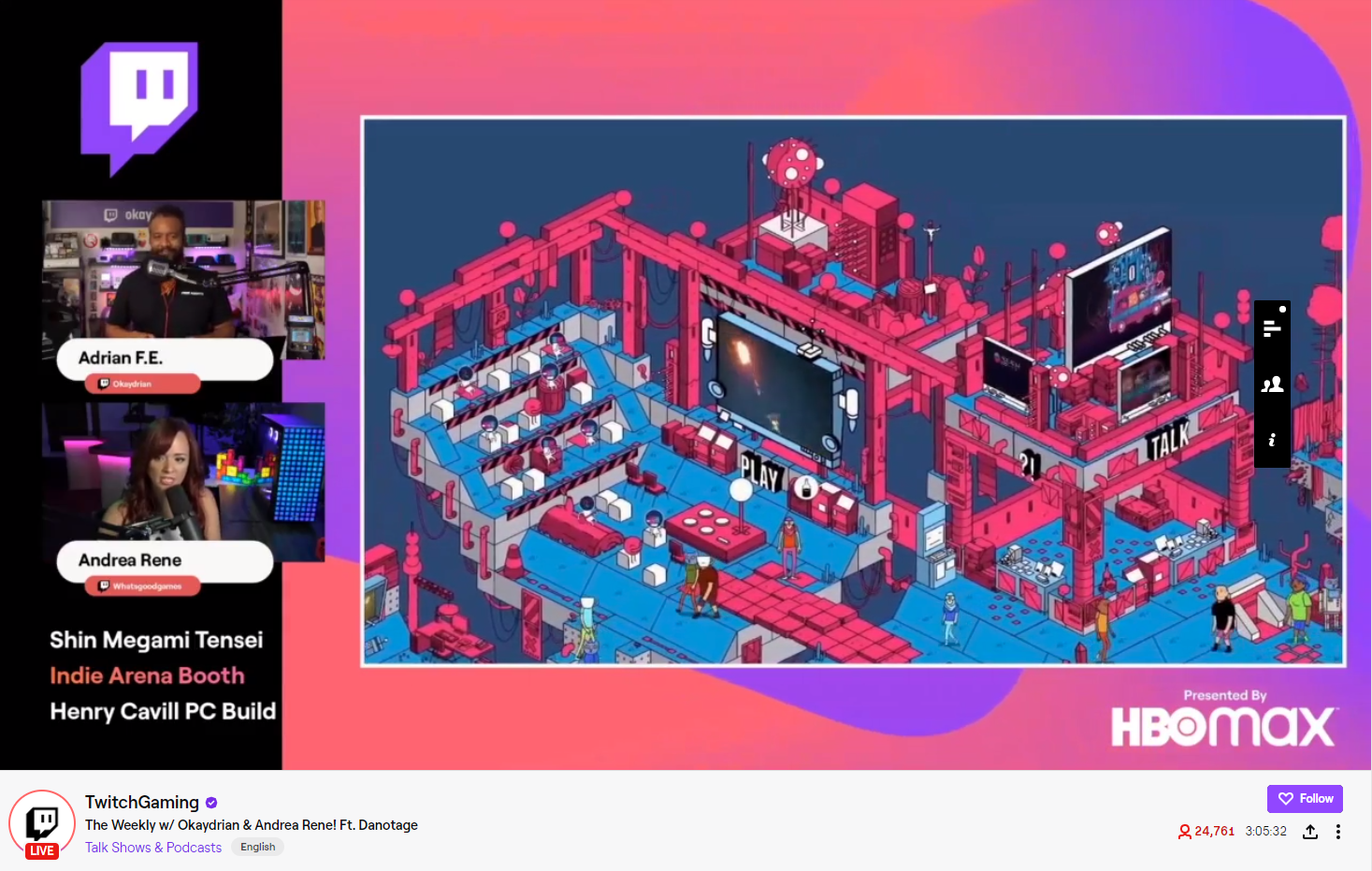1372x871 pixels.
Task: Click the TwitchGaming channel name
Action: click(x=142, y=802)
